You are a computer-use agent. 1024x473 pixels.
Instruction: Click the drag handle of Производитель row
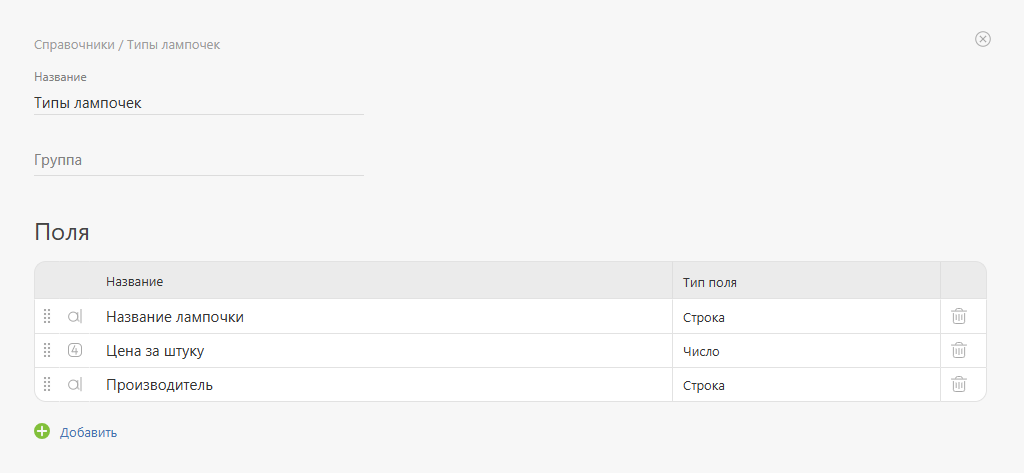(x=47, y=385)
